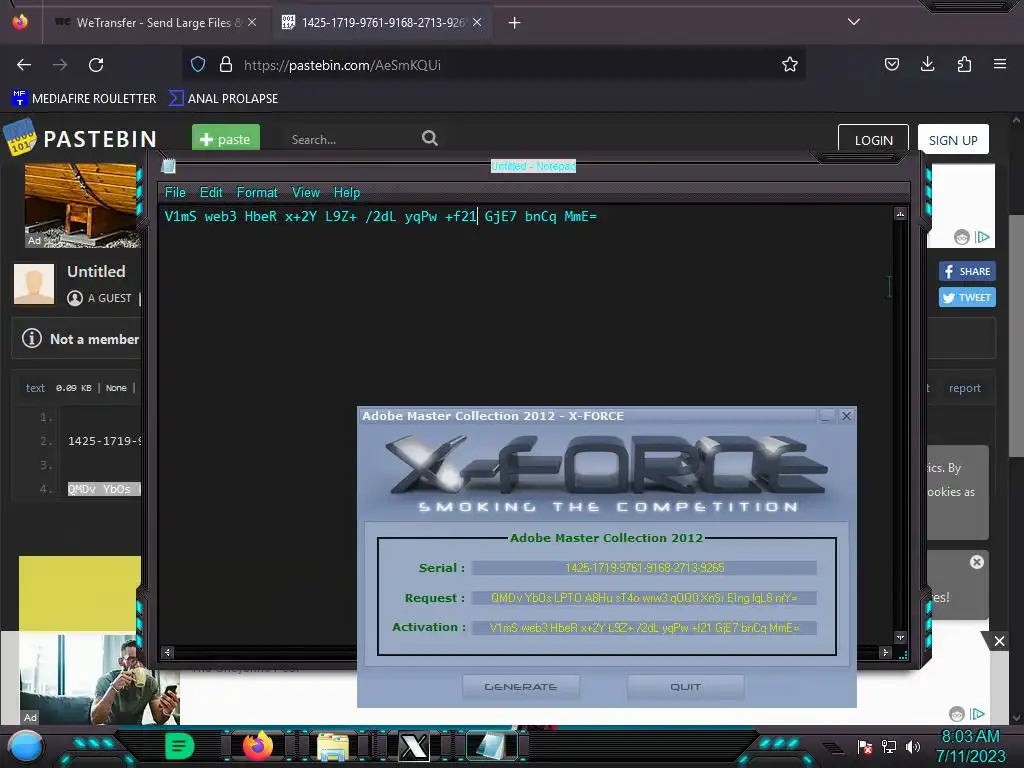1024x768 pixels.
Task: Click the Activation field in X-FORCE
Action: [644, 628]
